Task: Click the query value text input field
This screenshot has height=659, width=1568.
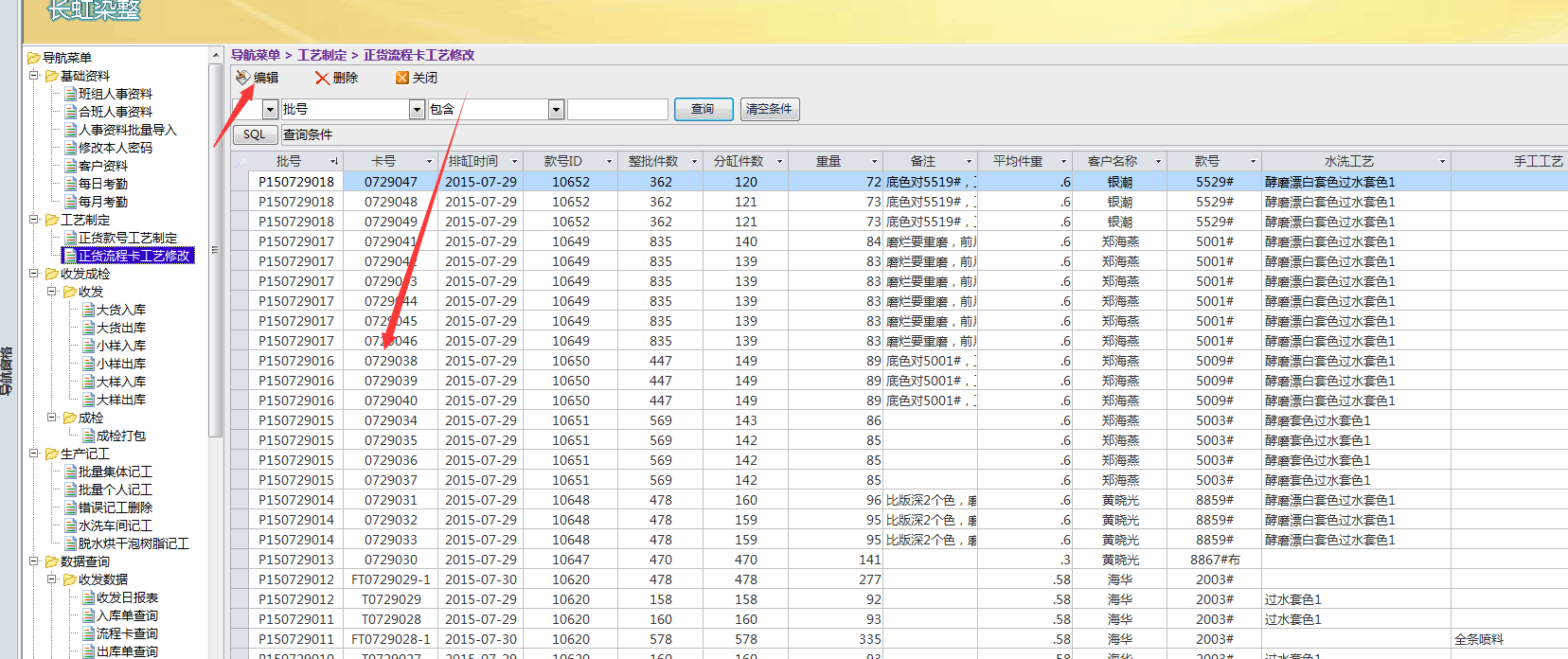Action: point(617,110)
